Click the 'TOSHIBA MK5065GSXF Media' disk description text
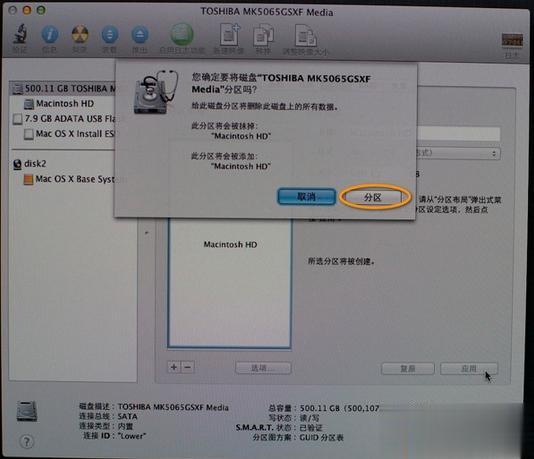Viewport: 534px width, 459px height. pos(173,407)
